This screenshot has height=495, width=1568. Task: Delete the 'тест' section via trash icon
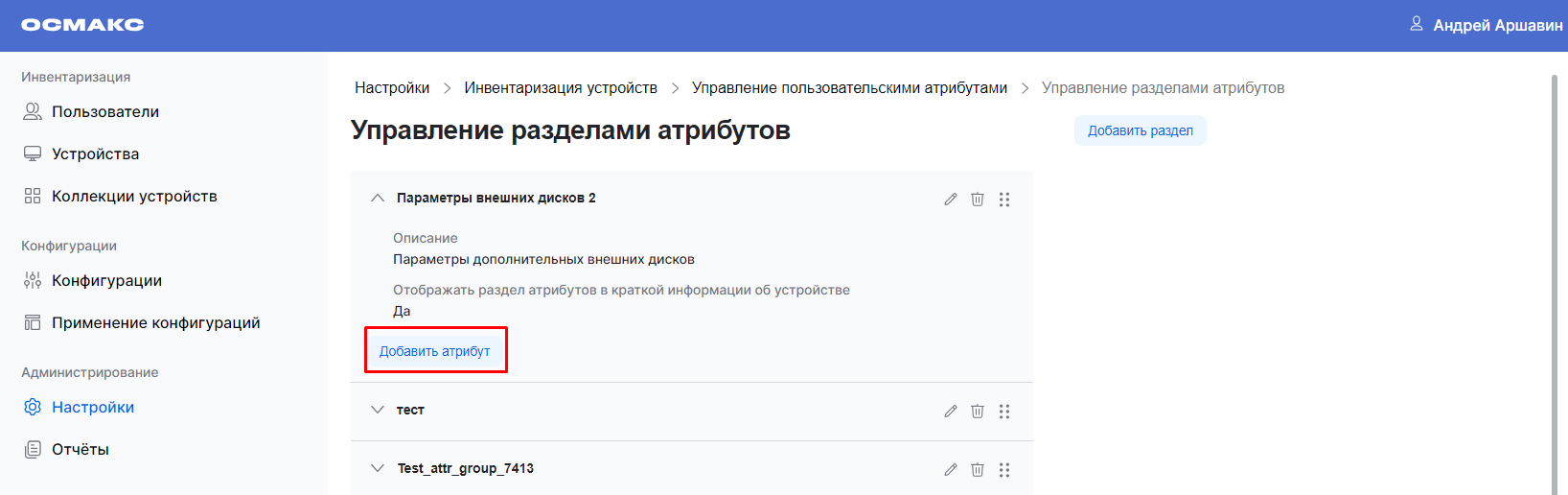click(x=977, y=412)
